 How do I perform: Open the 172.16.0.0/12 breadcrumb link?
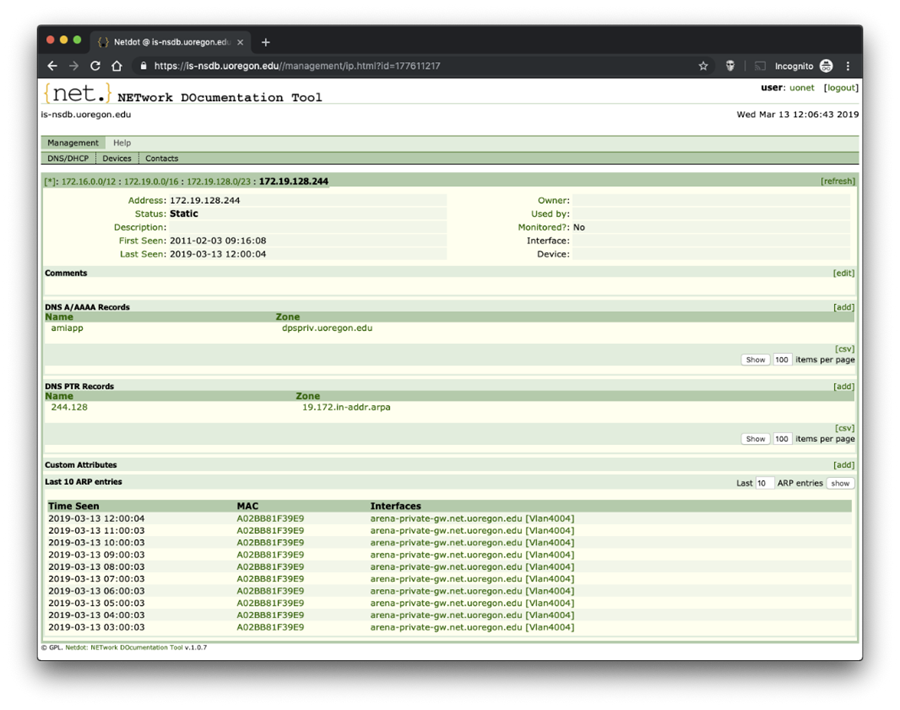click(x=88, y=181)
